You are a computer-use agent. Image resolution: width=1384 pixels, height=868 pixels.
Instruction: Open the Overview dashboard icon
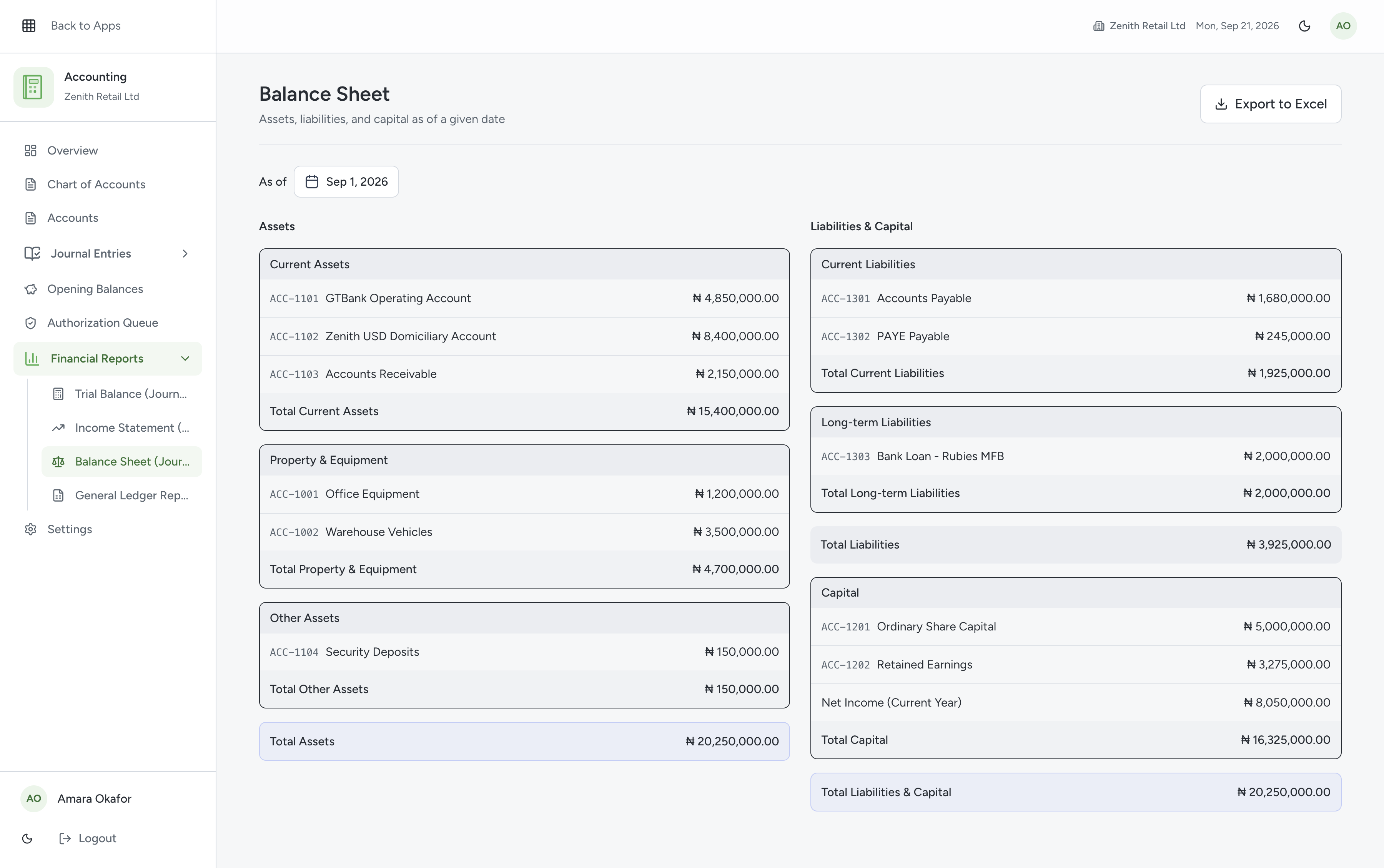tap(31, 150)
